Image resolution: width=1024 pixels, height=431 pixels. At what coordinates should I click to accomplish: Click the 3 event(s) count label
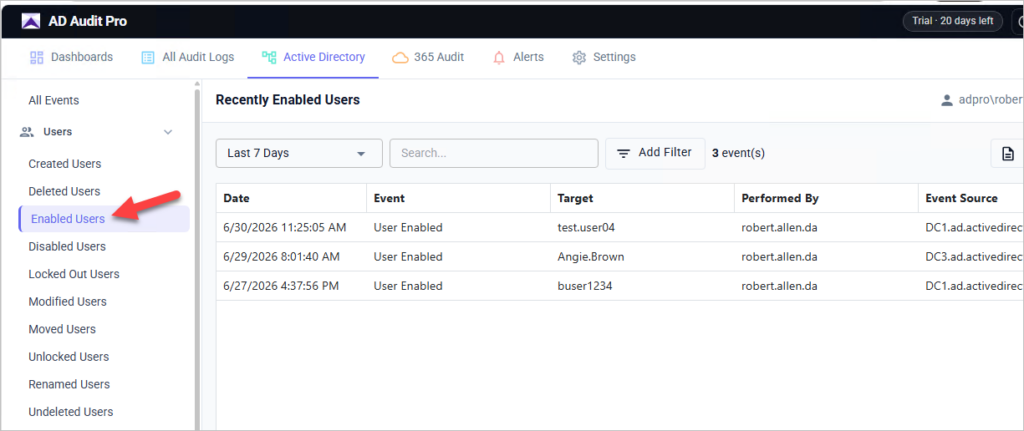[739, 153]
